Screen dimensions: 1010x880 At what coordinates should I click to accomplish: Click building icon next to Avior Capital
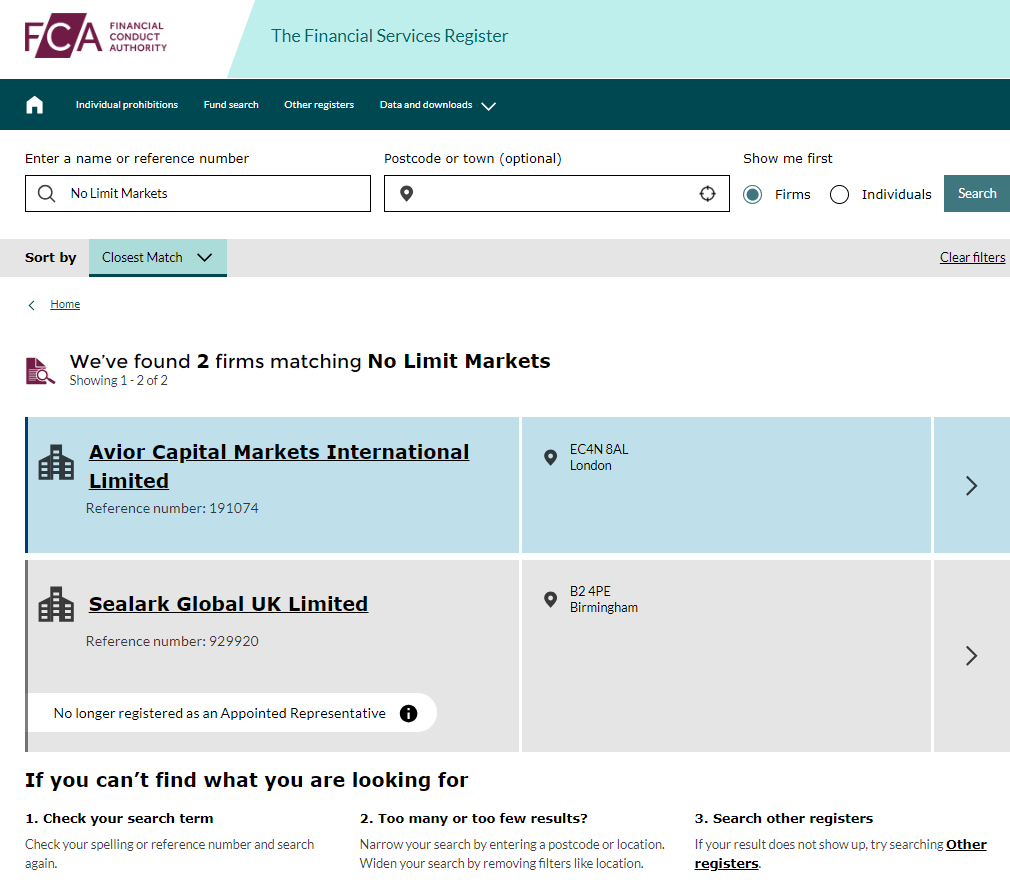(56, 463)
